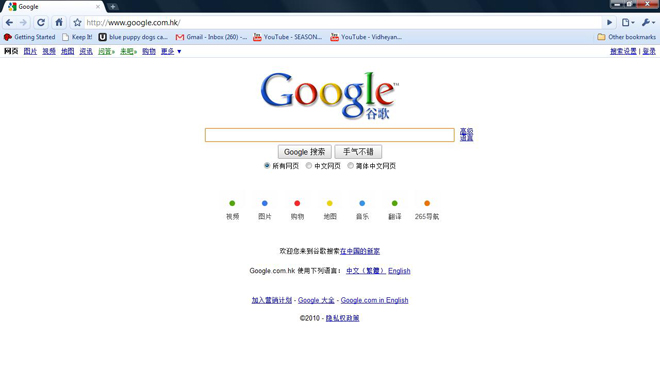Click the 资讯 link in the top navigation

(x=86, y=51)
